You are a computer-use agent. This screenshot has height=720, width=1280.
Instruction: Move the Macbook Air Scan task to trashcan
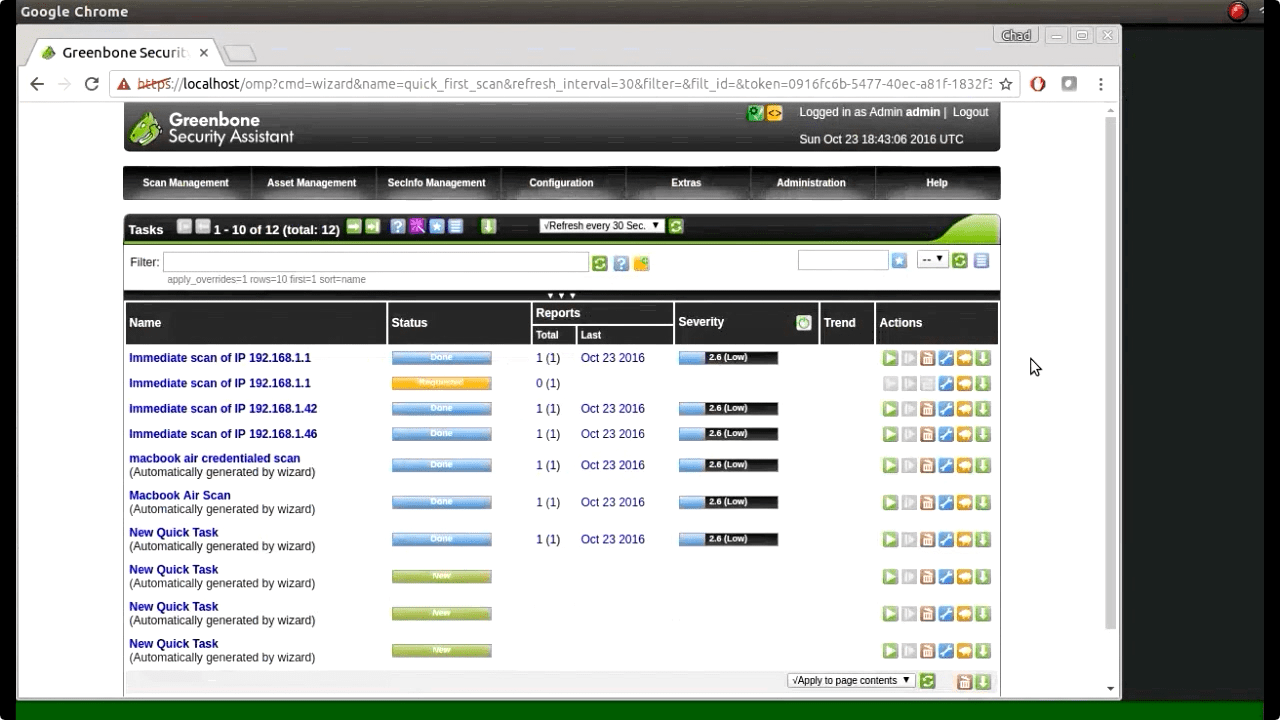[926, 502]
